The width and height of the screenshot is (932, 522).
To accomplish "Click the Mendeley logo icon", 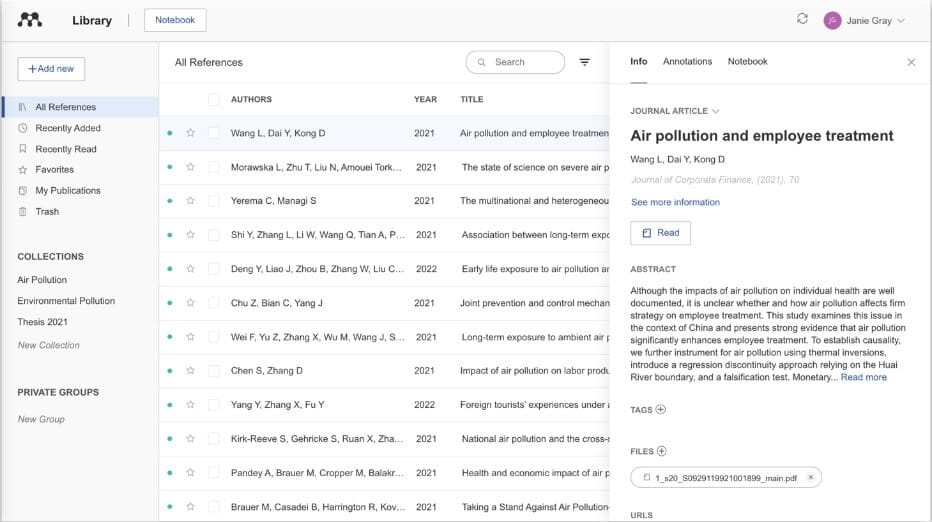I will (30, 20).
